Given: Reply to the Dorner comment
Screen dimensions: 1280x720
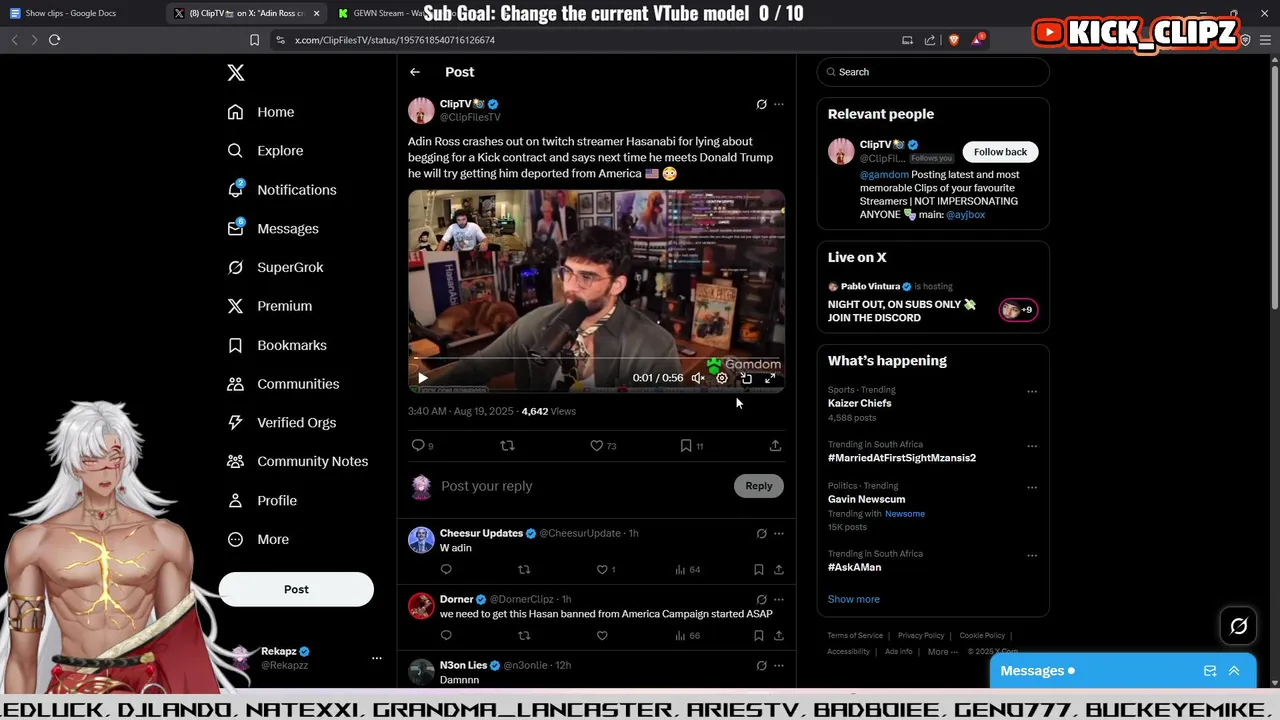Looking at the screenshot, I should [446, 635].
